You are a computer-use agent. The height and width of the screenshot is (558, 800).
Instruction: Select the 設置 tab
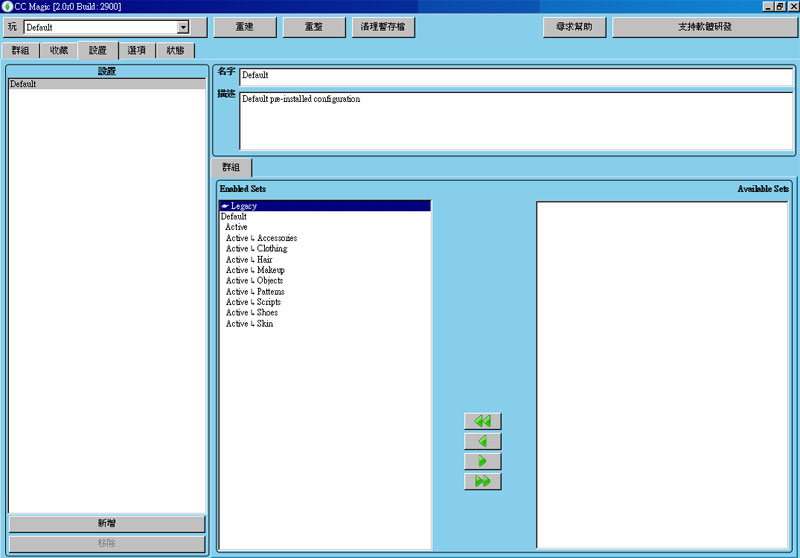pyautogui.click(x=98, y=50)
